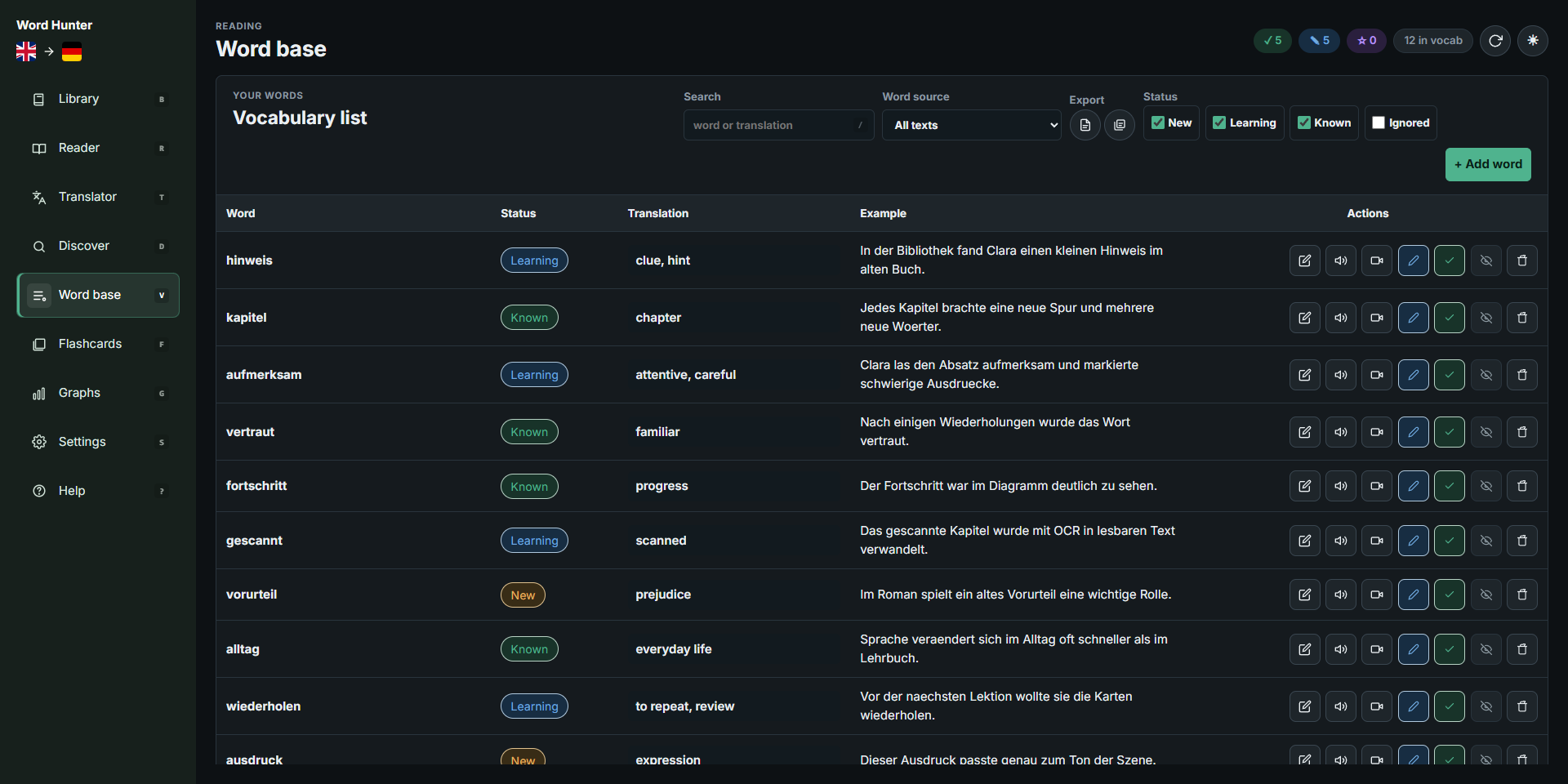Uncheck the Known status filter
This screenshot has width=1568, height=784.
pos(1304,122)
